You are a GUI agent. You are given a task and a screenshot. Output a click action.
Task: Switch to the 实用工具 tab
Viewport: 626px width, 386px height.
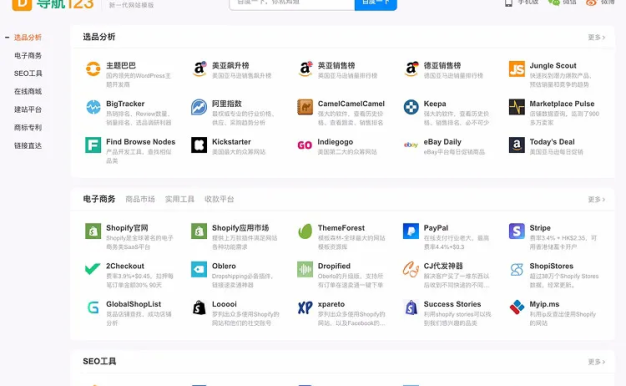(x=180, y=199)
